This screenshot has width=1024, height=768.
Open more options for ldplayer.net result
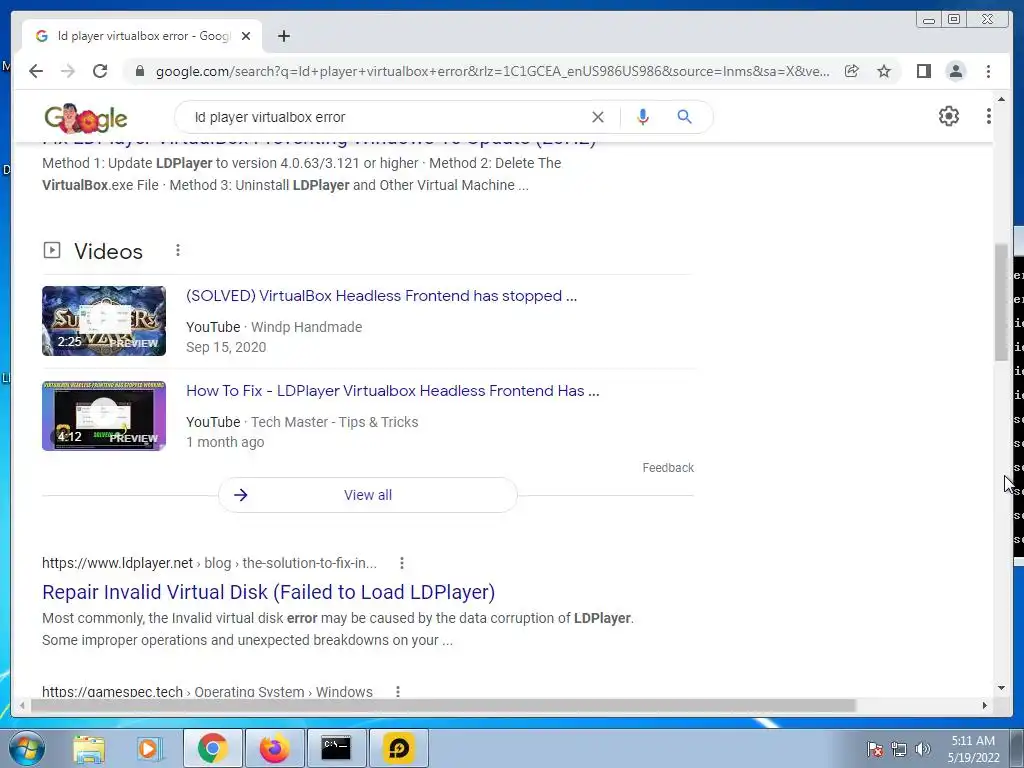click(x=402, y=563)
